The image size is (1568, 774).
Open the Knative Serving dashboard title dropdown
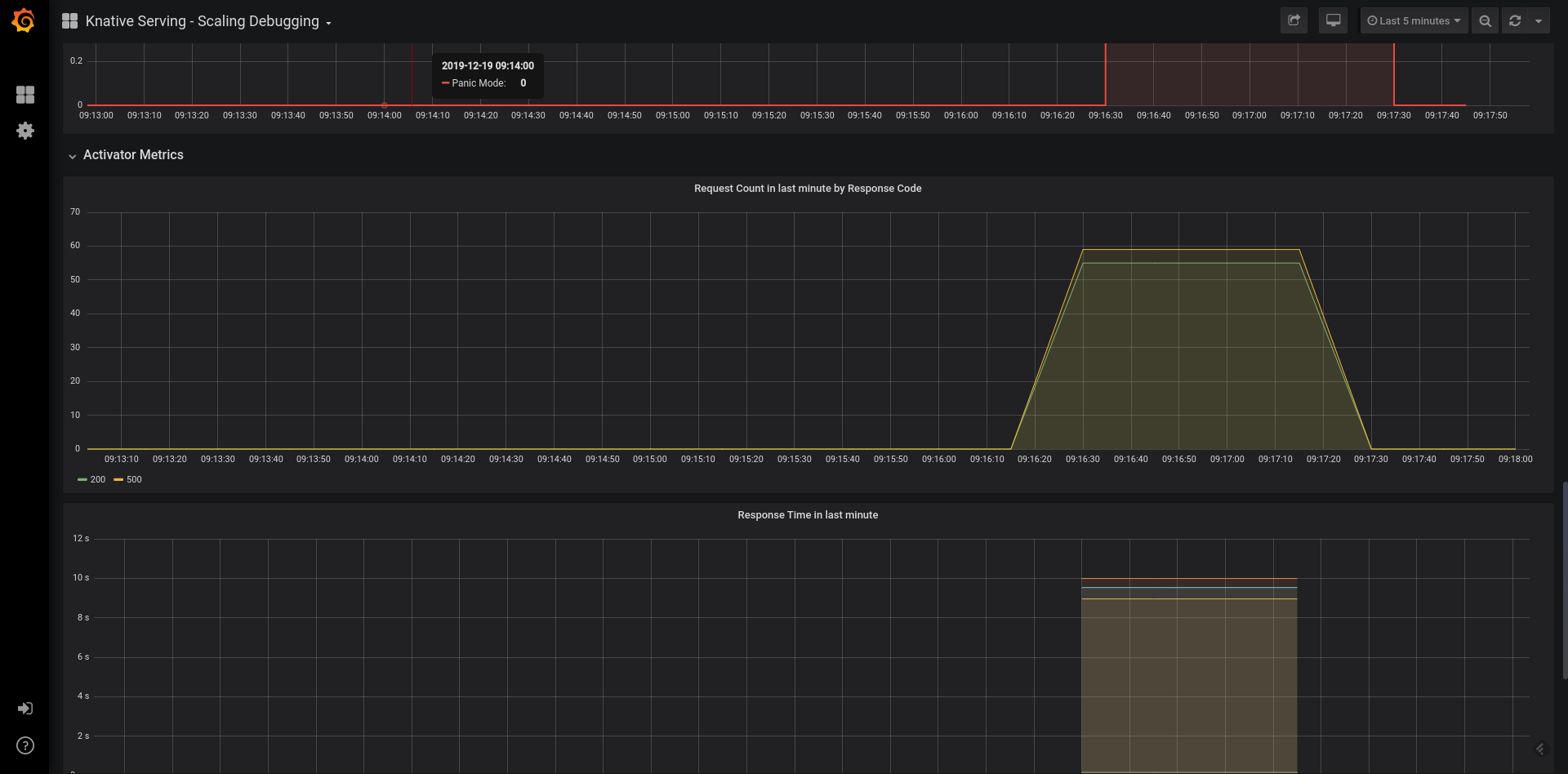pyautogui.click(x=208, y=21)
